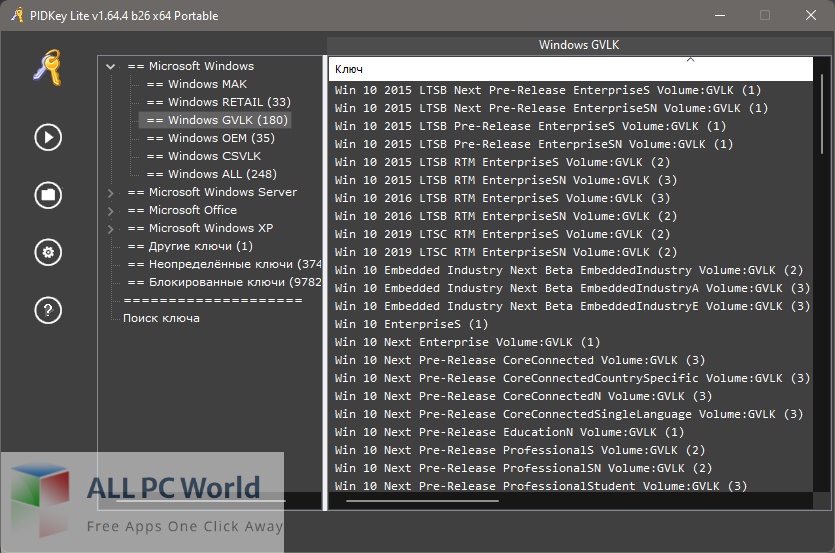Select Windows ALL (248) entry

click(211, 174)
